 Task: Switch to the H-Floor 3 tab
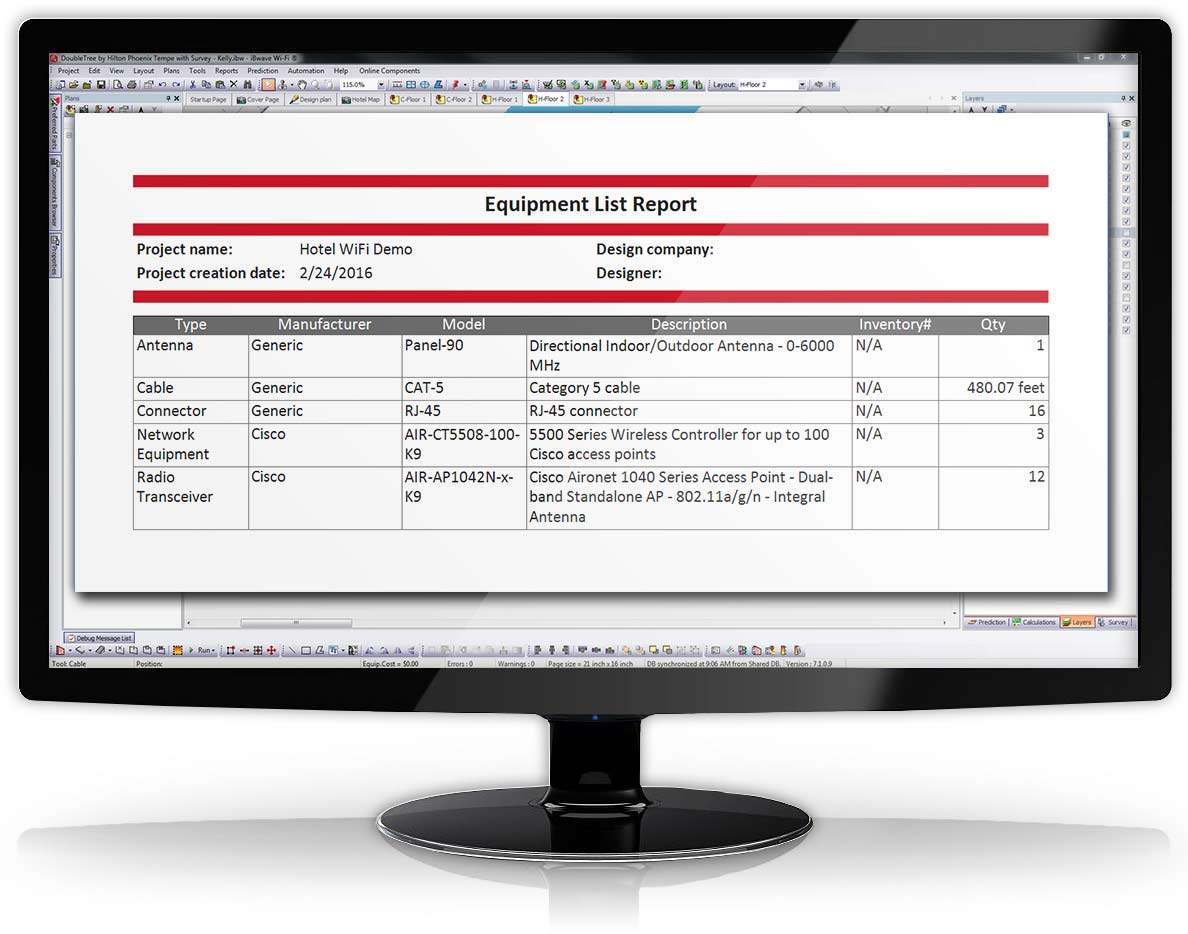pos(592,99)
